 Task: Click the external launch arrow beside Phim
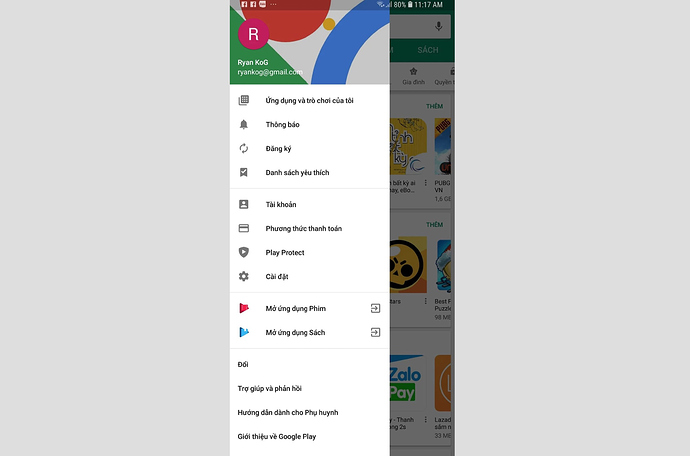(375, 308)
